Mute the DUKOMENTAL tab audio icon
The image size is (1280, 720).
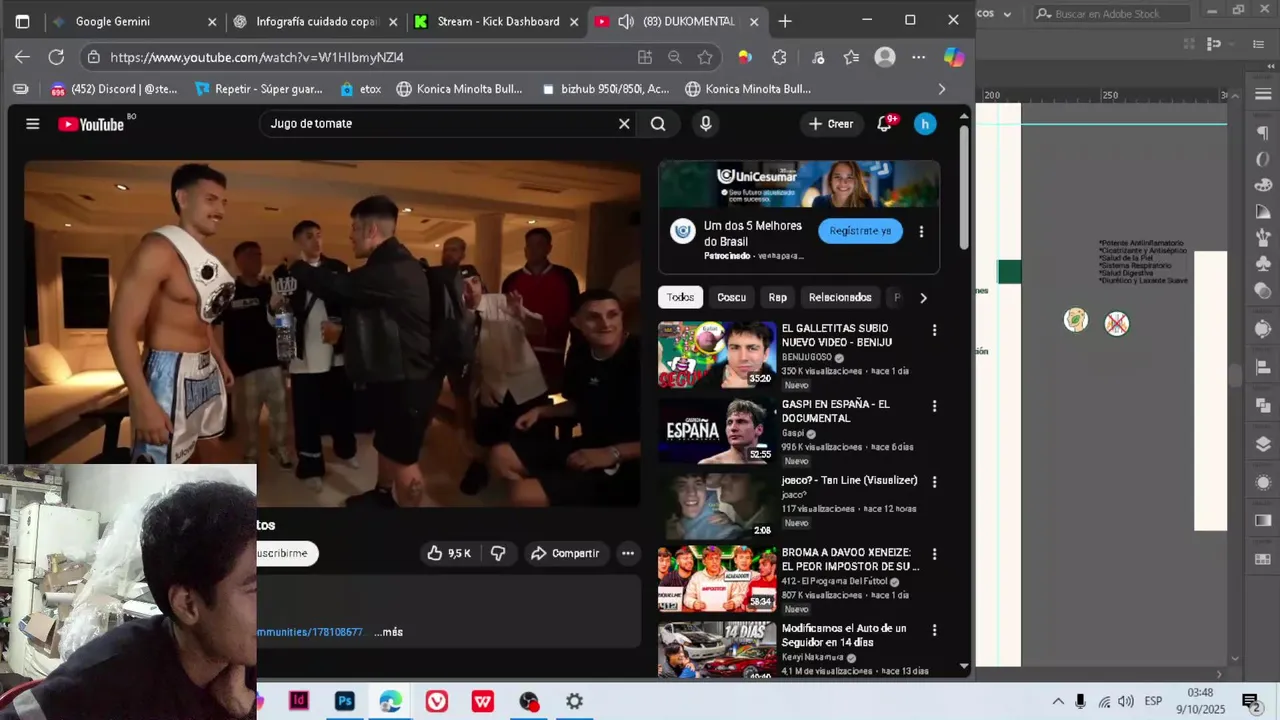point(627,21)
